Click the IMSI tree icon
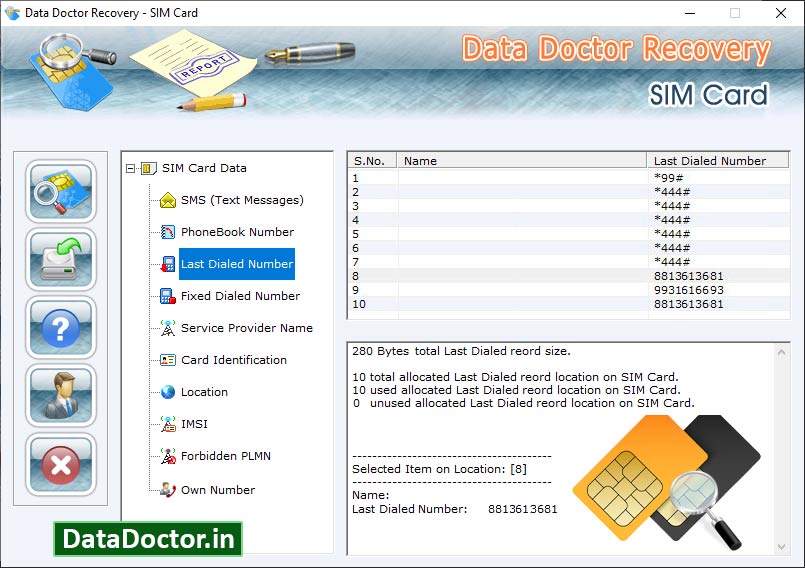The image size is (805, 568). click(x=167, y=424)
